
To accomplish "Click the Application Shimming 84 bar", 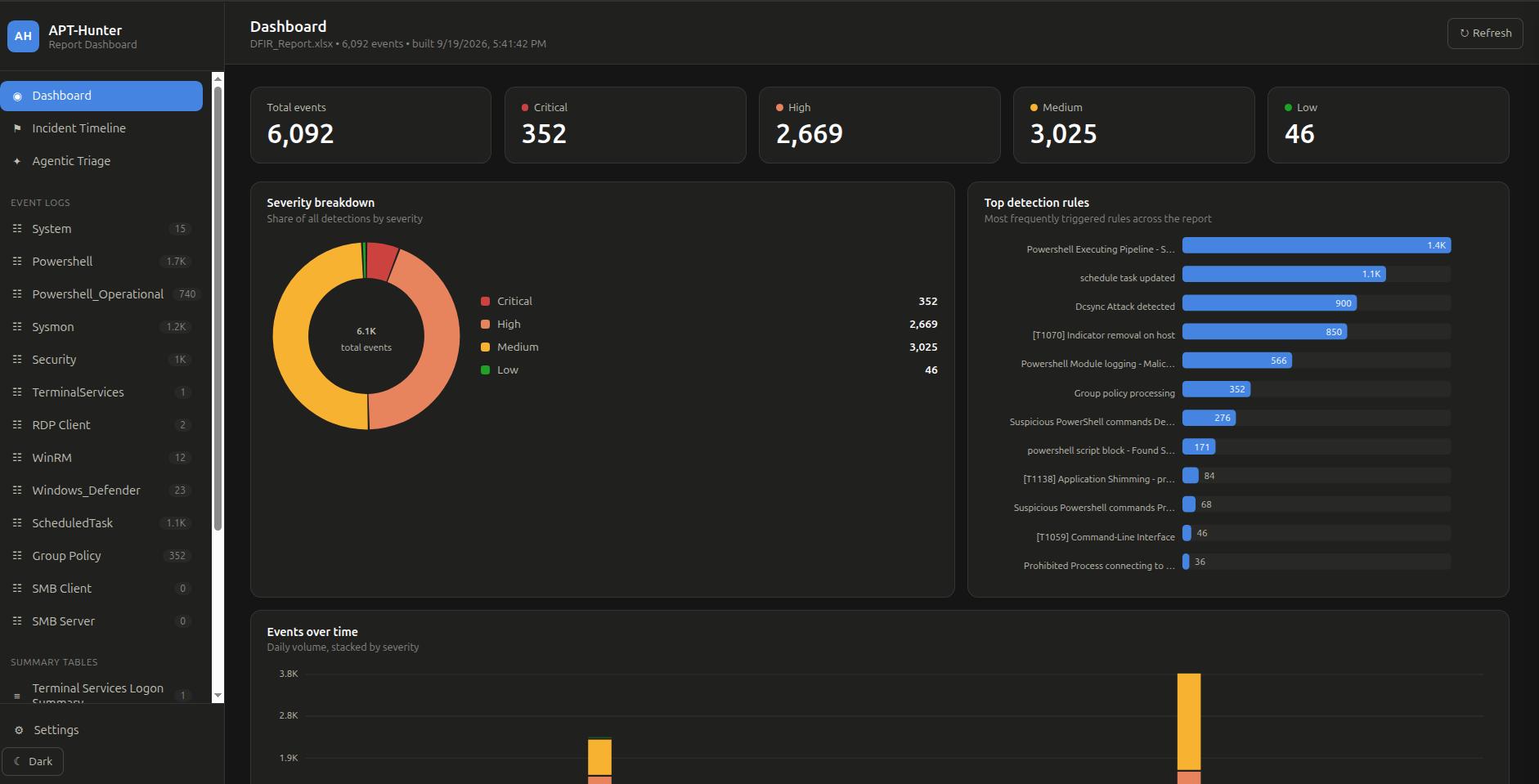I will (1191, 476).
